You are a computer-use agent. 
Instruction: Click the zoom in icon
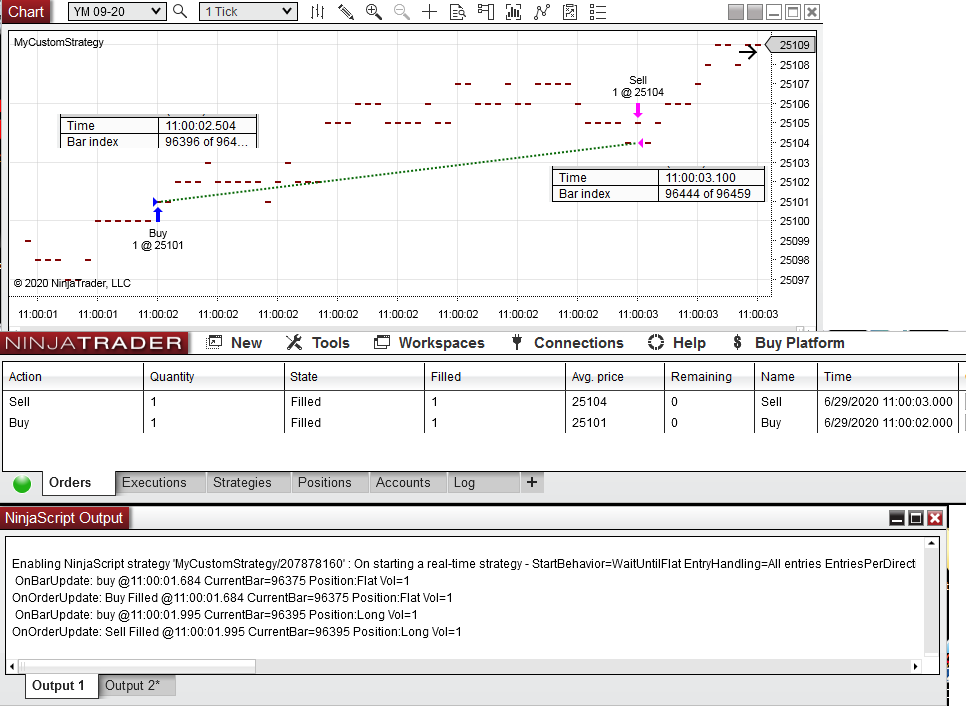pyautogui.click(x=373, y=12)
